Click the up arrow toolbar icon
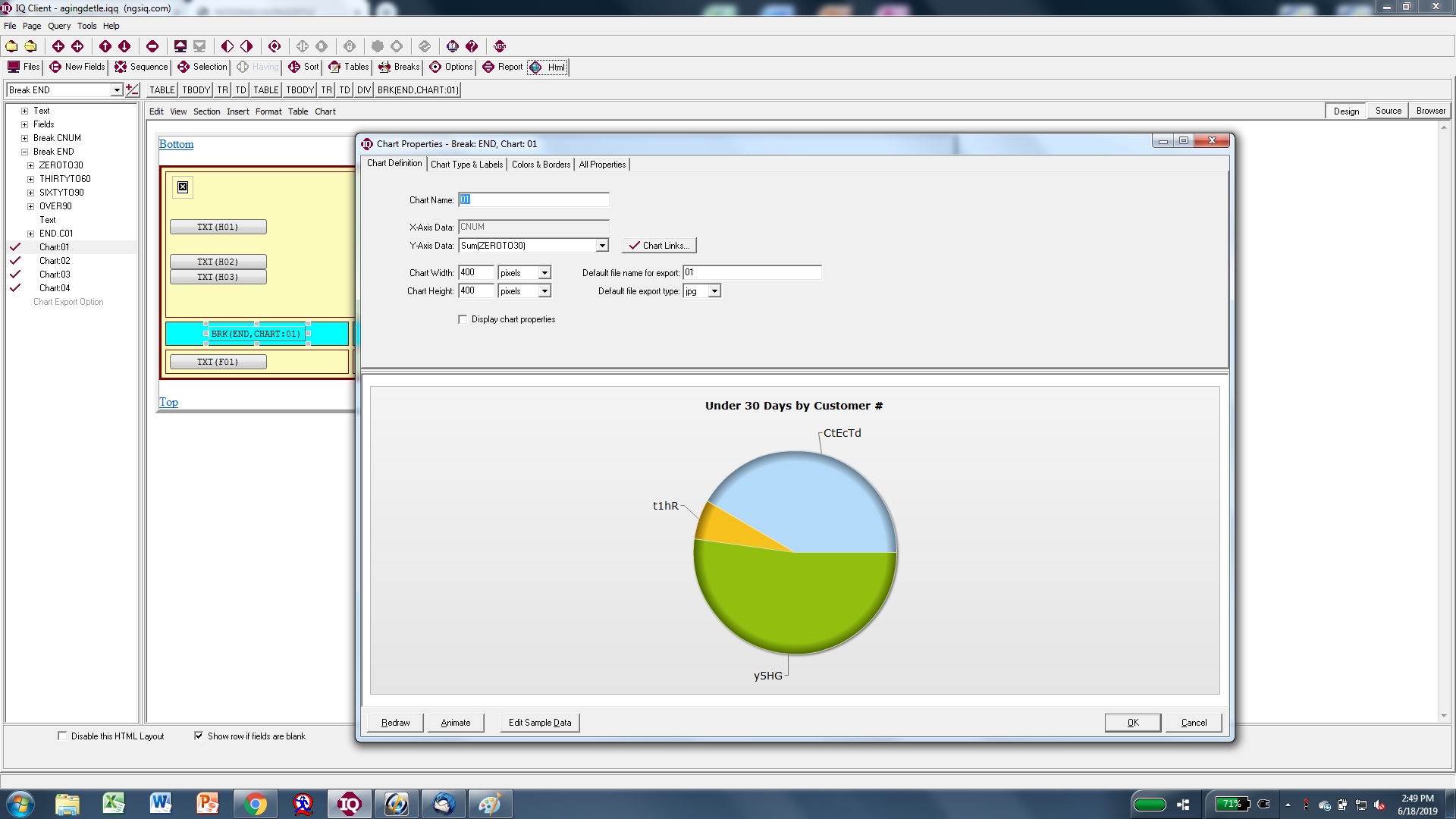Image resolution: width=1456 pixels, height=819 pixels. (105, 46)
